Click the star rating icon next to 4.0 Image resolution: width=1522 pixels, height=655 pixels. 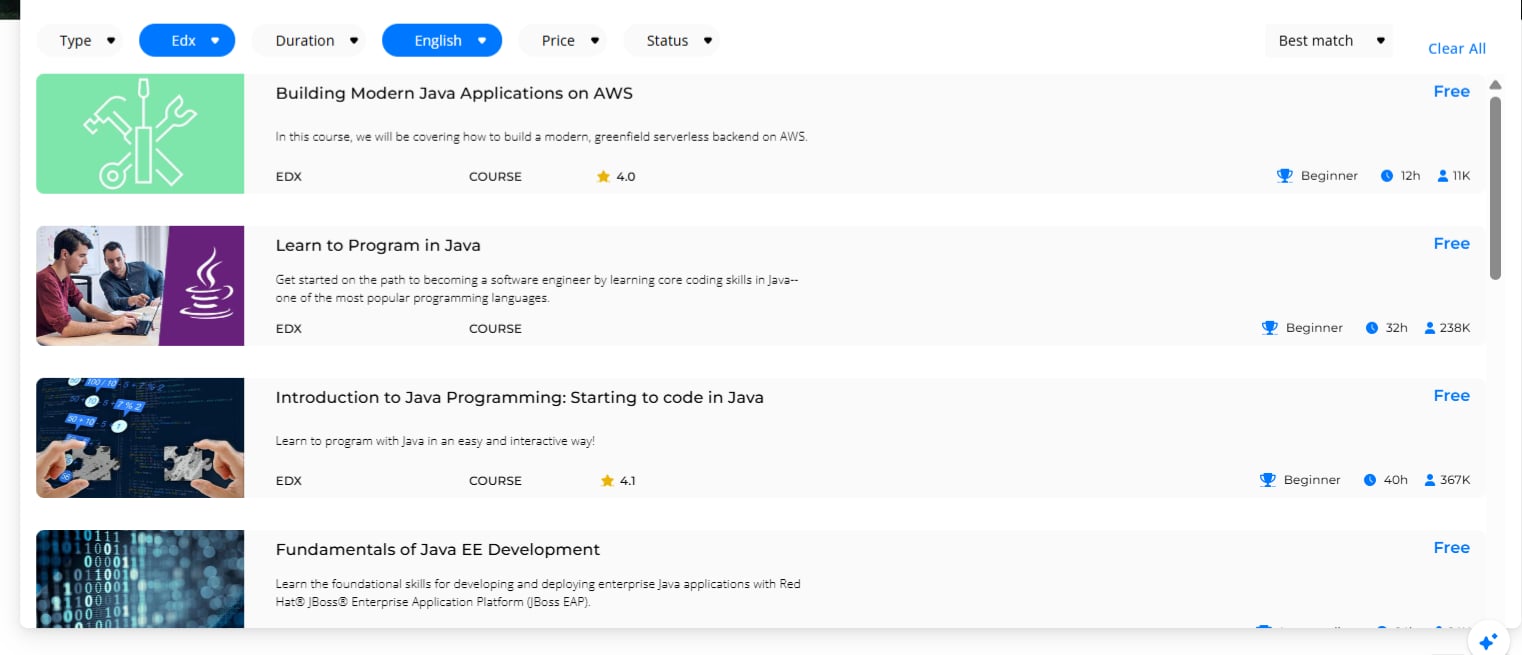point(603,176)
